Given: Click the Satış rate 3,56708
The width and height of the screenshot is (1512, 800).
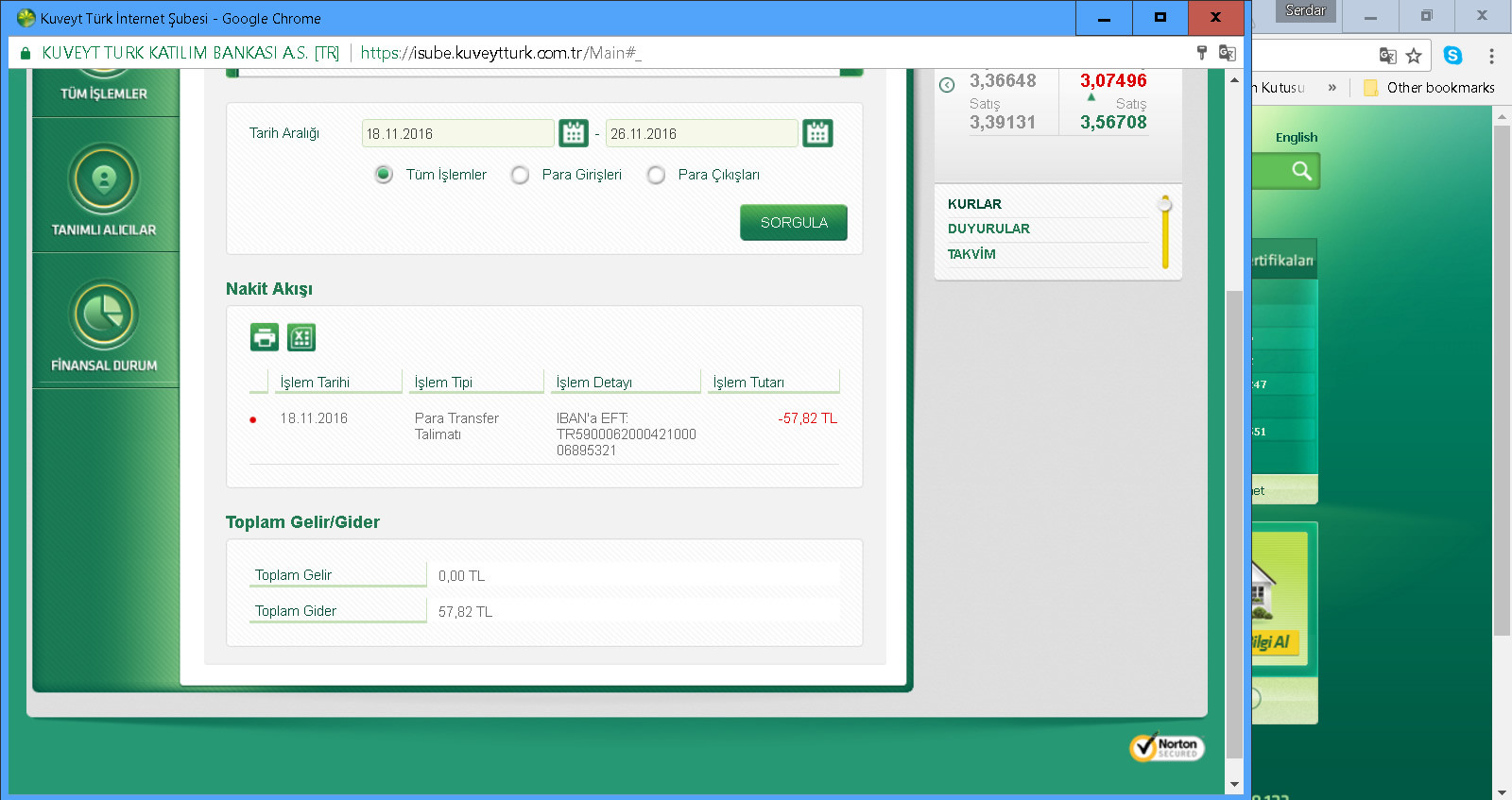Looking at the screenshot, I should 1113,123.
